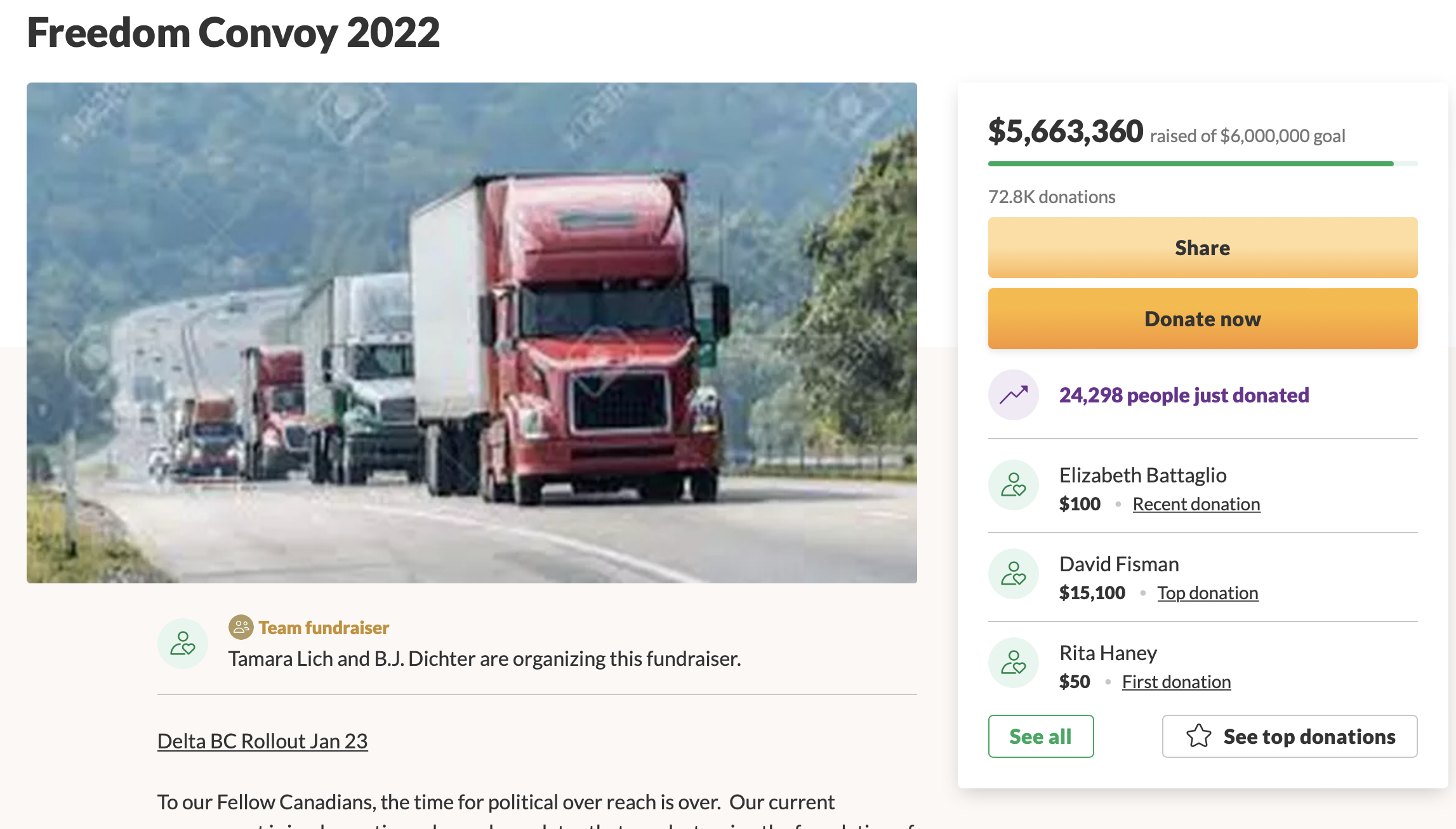
Task: Open the Delta BC Rollout Jan 23 link
Action: click(262, 741)
